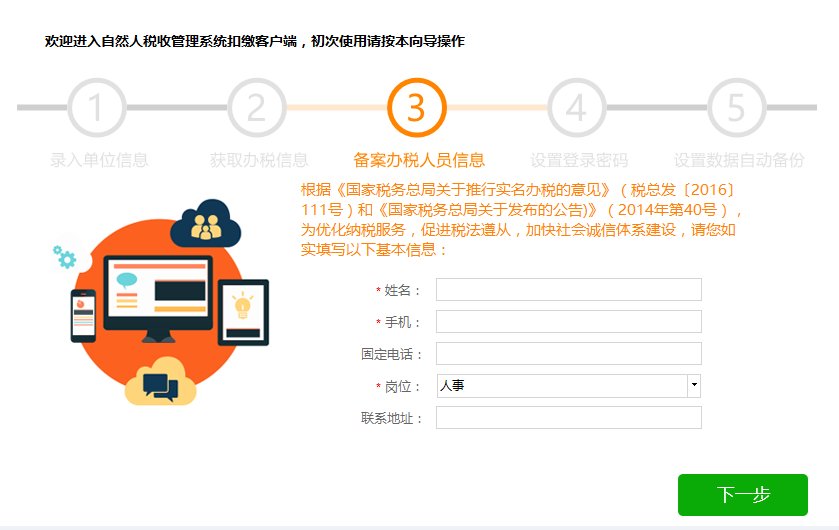Image resolution: width=839 pixels, height=530 pixels.
Task: Click step 1 circle icon
Action: 97,107
